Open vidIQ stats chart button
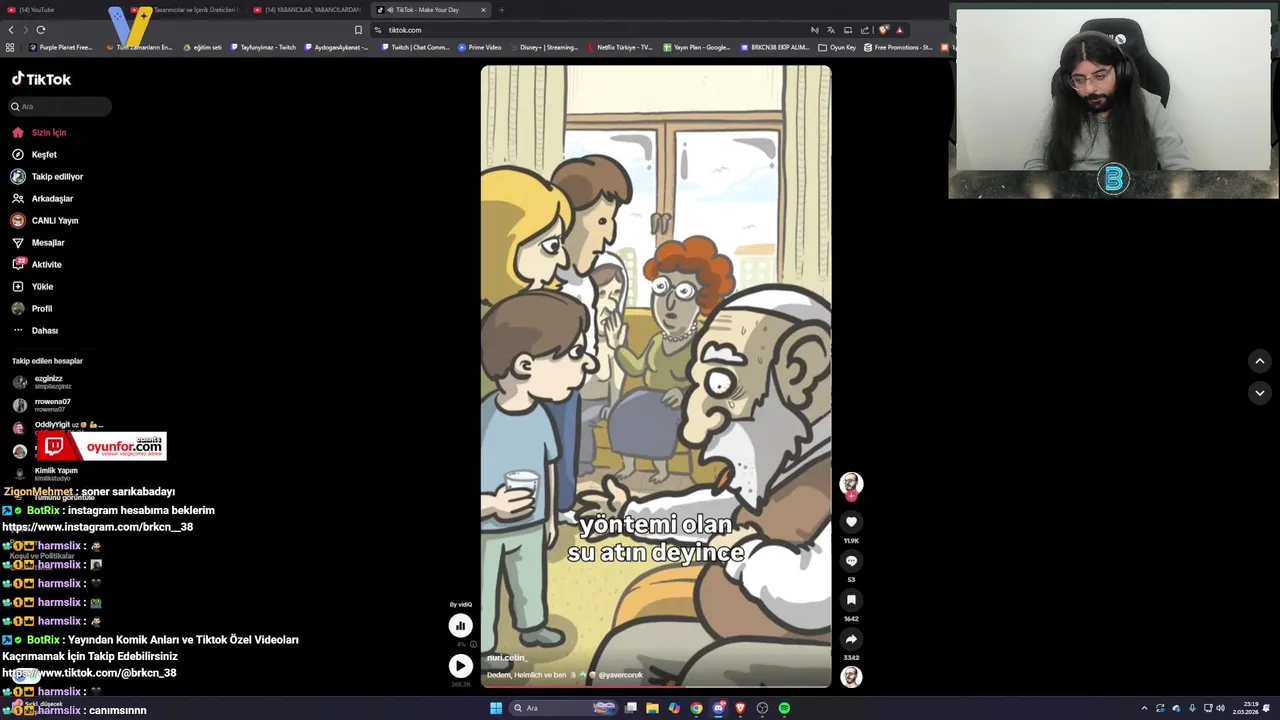Screen dimensions: 1280x720 click(x=460, y=625)
